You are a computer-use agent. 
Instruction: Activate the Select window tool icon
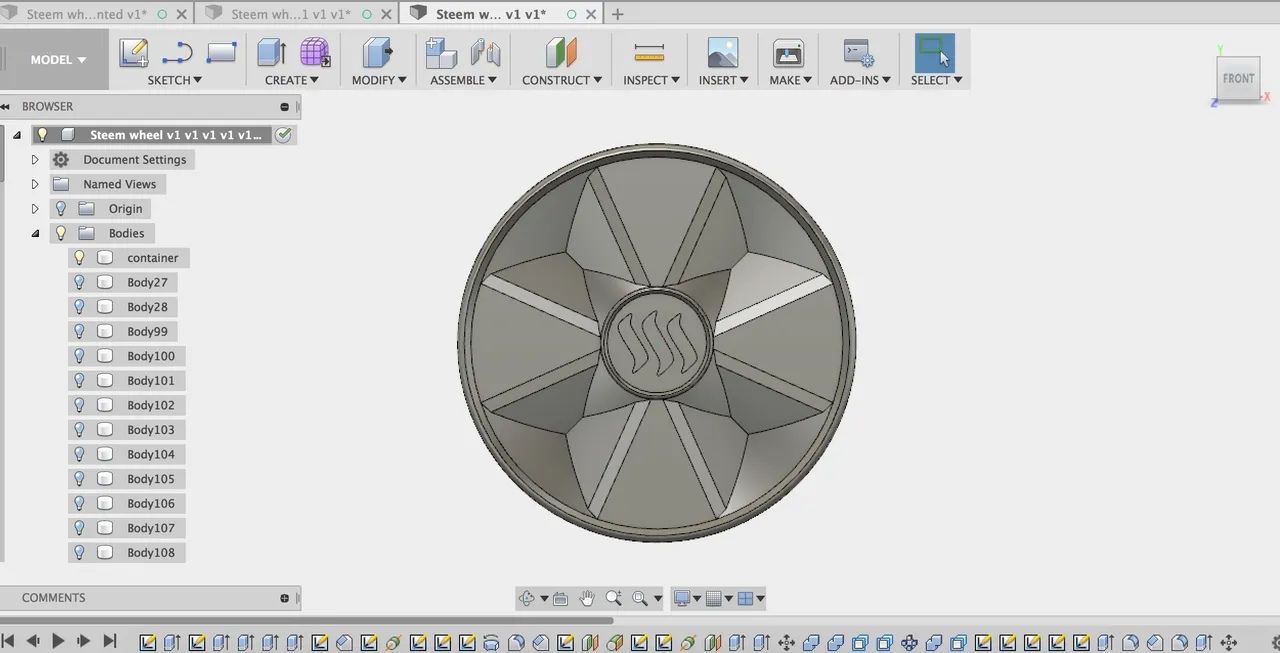(x=935, y=53)
